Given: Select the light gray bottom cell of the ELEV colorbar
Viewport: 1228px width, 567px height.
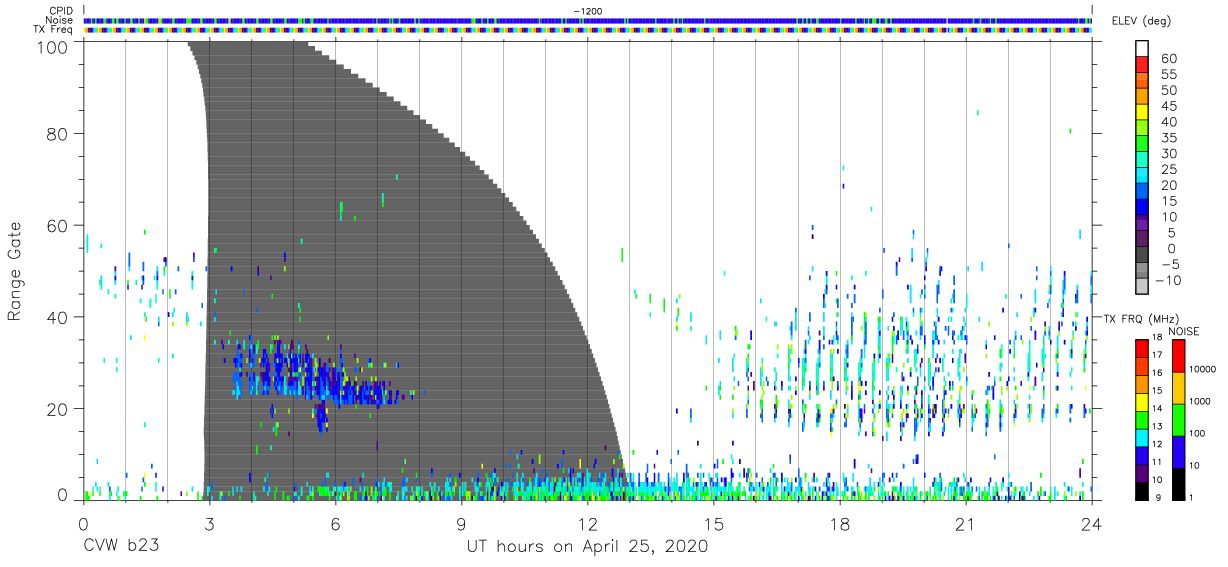Looking at the screenshot, I should [1142, 286].
